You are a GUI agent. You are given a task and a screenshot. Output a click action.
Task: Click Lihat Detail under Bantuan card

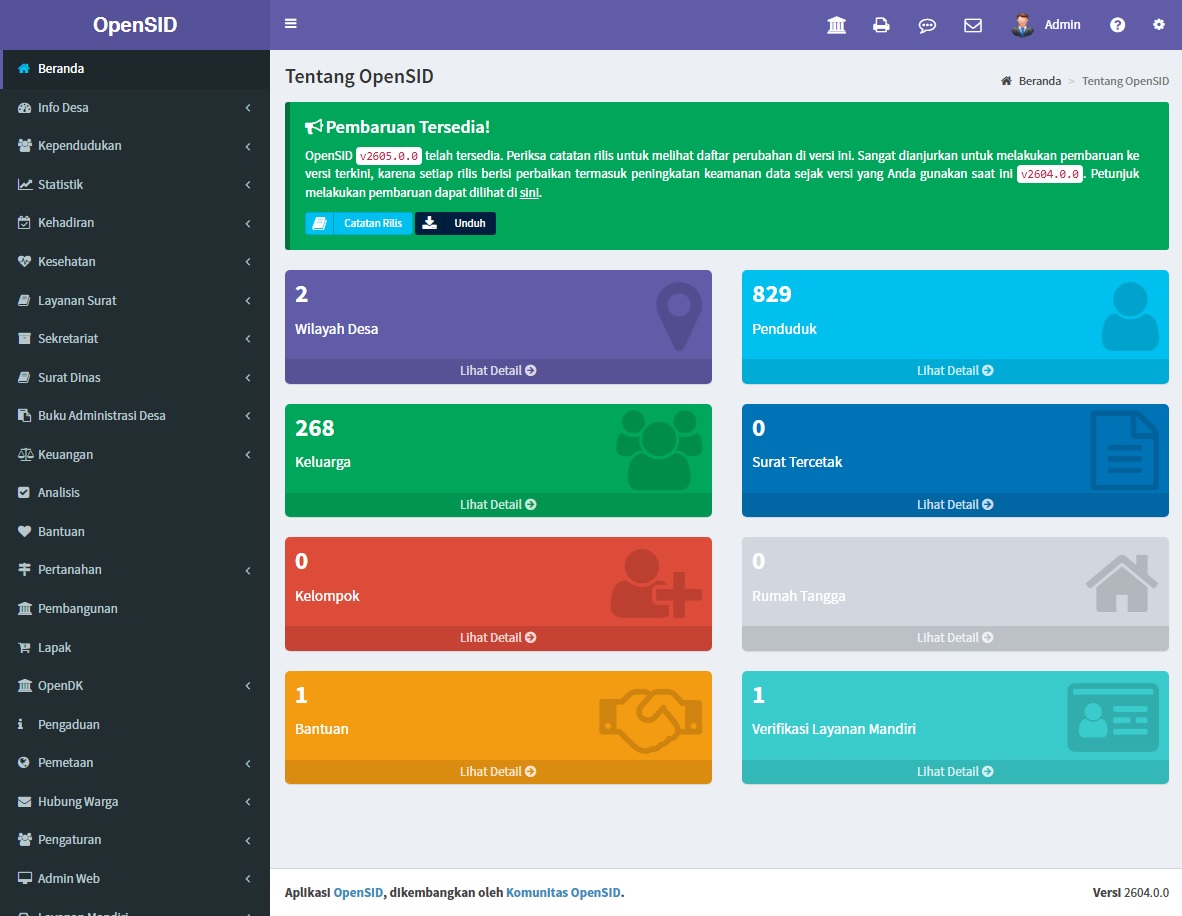point(498,772)
